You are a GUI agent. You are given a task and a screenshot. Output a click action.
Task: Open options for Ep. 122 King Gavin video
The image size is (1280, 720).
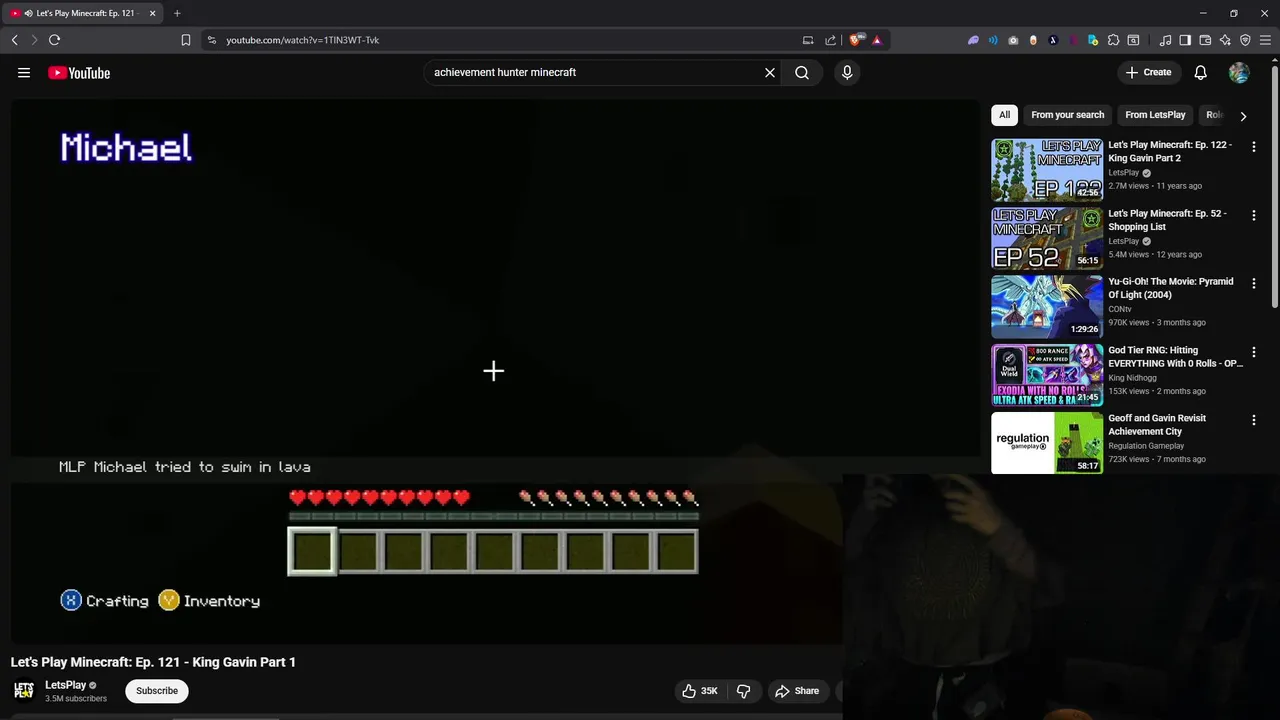(x=1254, y=146)
